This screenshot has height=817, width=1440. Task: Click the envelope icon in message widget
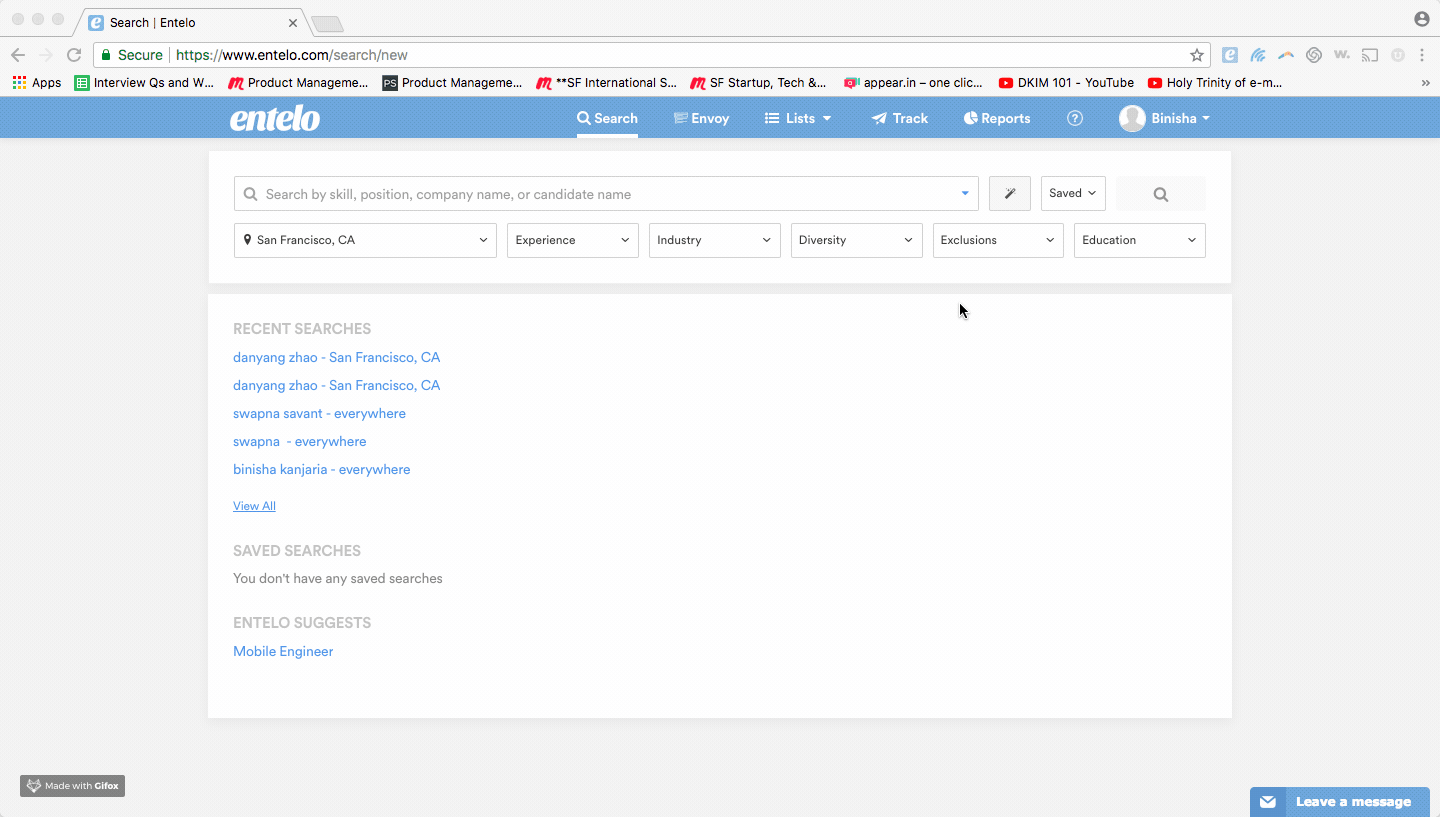click(1267, 802)
